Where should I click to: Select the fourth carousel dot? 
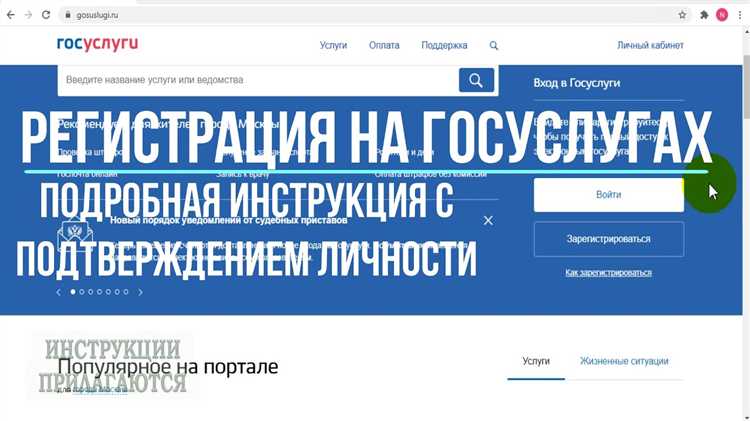pyautogui.click(x=99, y=292)
